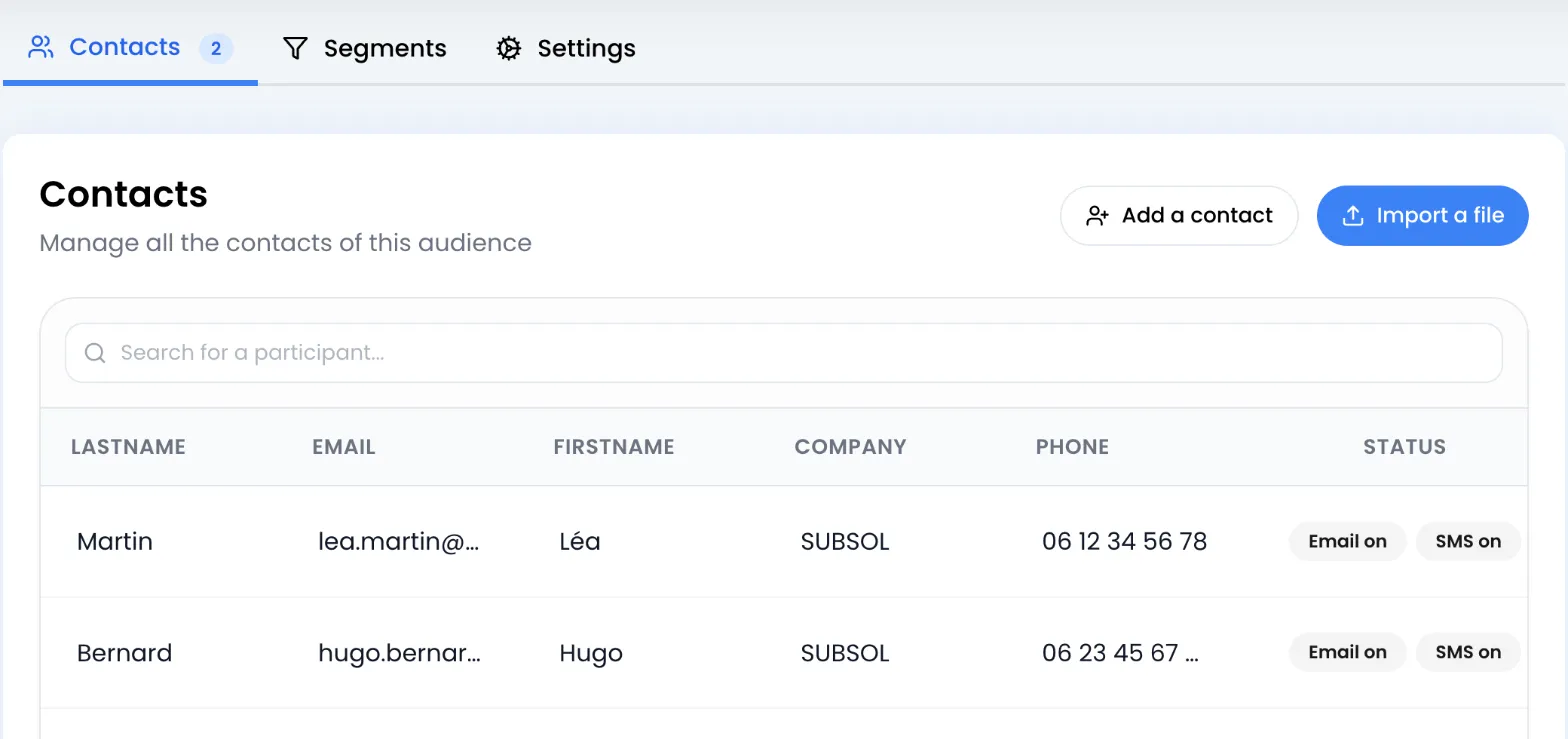Click the people icon beside Contacts
This screenshot has width=1568, height=739.
pos(41,47)
